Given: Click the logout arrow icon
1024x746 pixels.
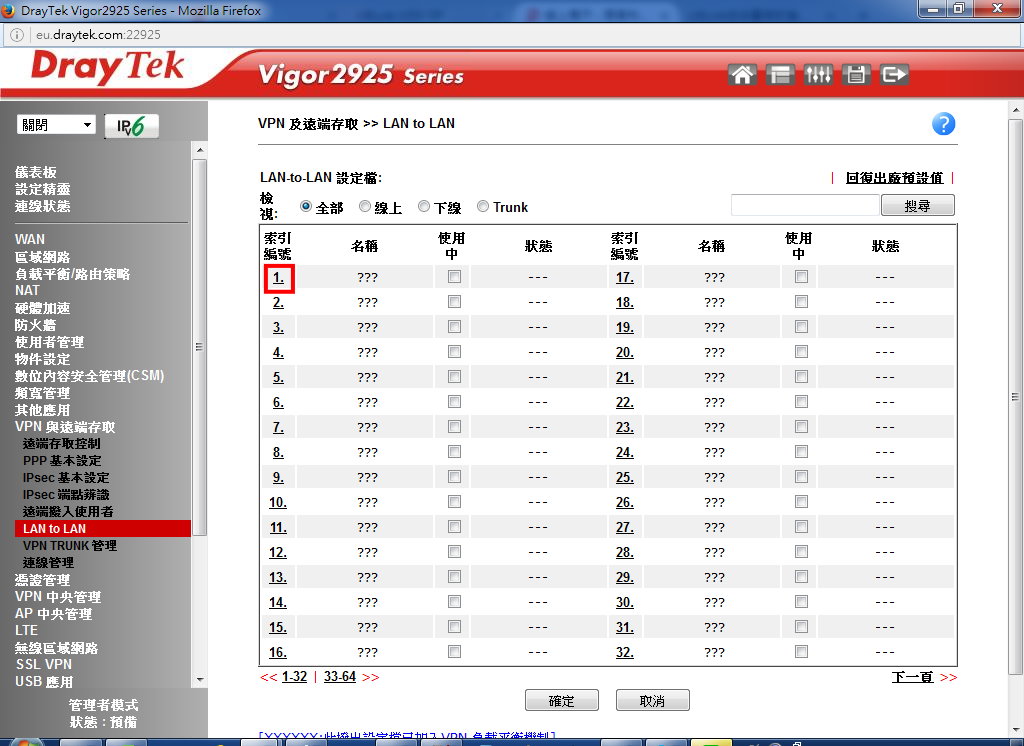Looking at the screenshot, I should [x=894, y=75].
